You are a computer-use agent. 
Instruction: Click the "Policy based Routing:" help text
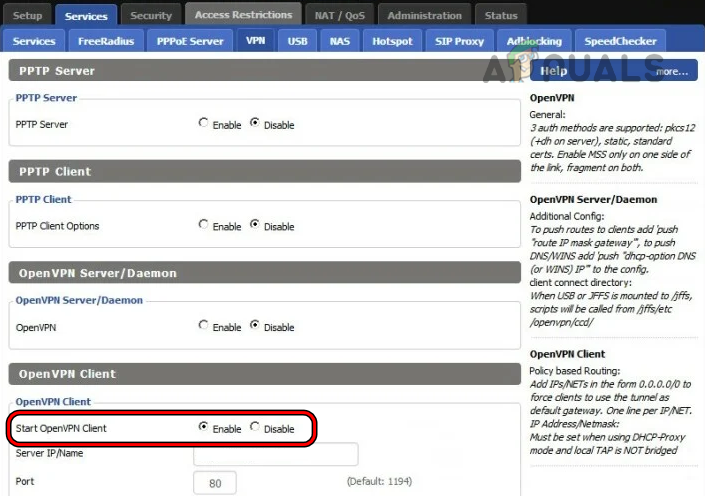click(x=575, y=371)
